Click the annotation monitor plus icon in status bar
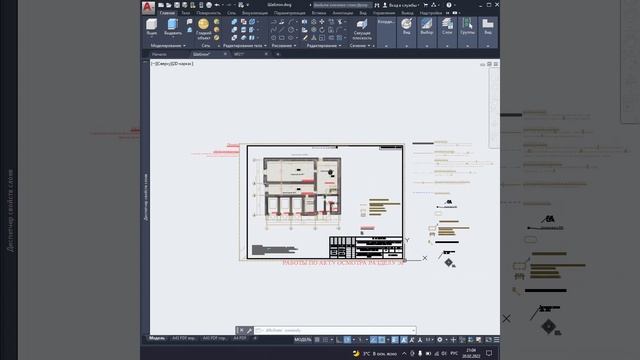This screenshot has width=640, height=360. point(453,340)
